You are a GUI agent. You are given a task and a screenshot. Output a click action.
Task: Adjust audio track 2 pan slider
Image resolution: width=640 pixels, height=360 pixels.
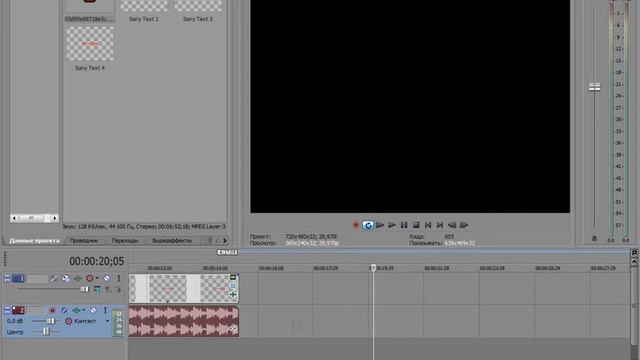click(46, 332)
